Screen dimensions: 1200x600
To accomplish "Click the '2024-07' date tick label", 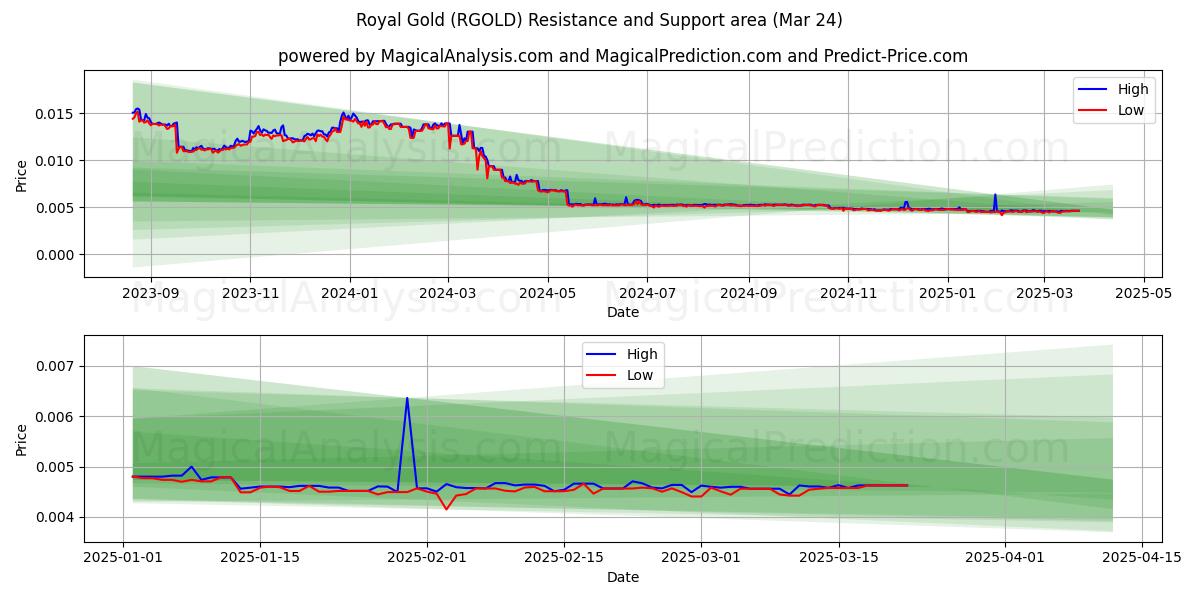I will 646,294.
